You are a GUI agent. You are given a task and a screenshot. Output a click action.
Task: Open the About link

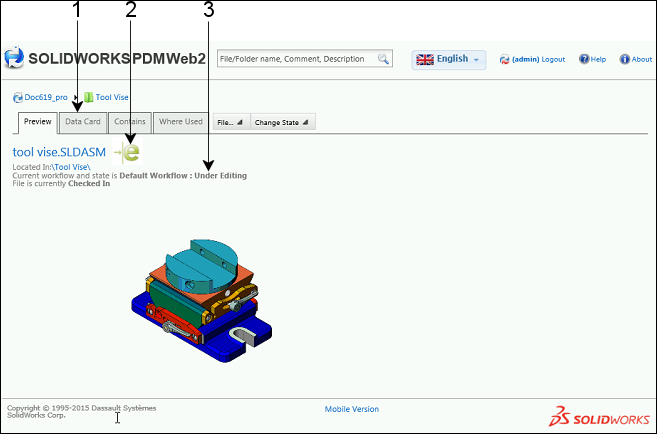pyautogui.click(x=641, y=59)
